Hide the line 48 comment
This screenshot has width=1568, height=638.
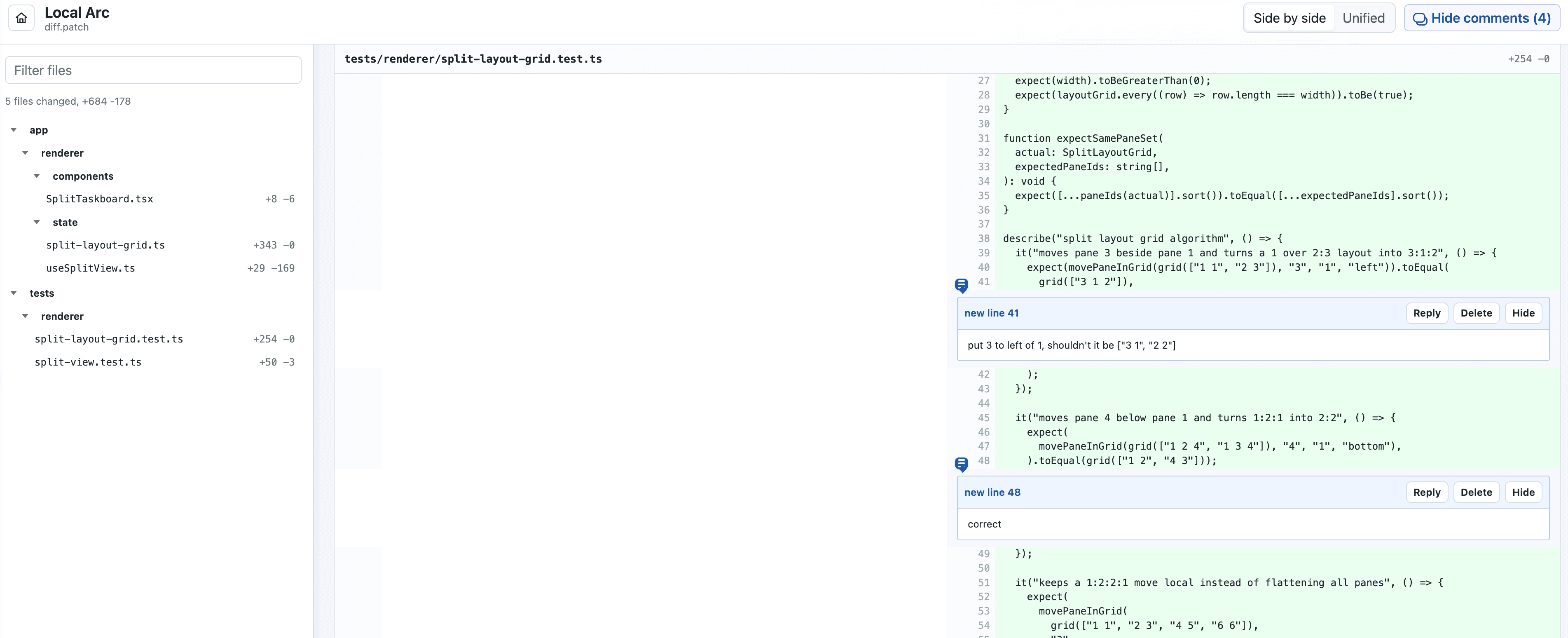(x=1523, y=493)
